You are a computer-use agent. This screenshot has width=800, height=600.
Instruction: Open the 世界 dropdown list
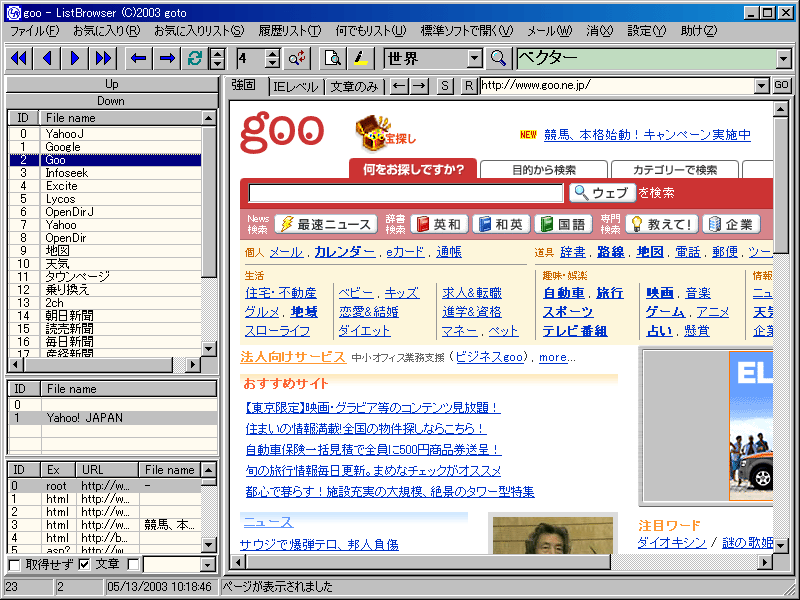click(475, 59)
